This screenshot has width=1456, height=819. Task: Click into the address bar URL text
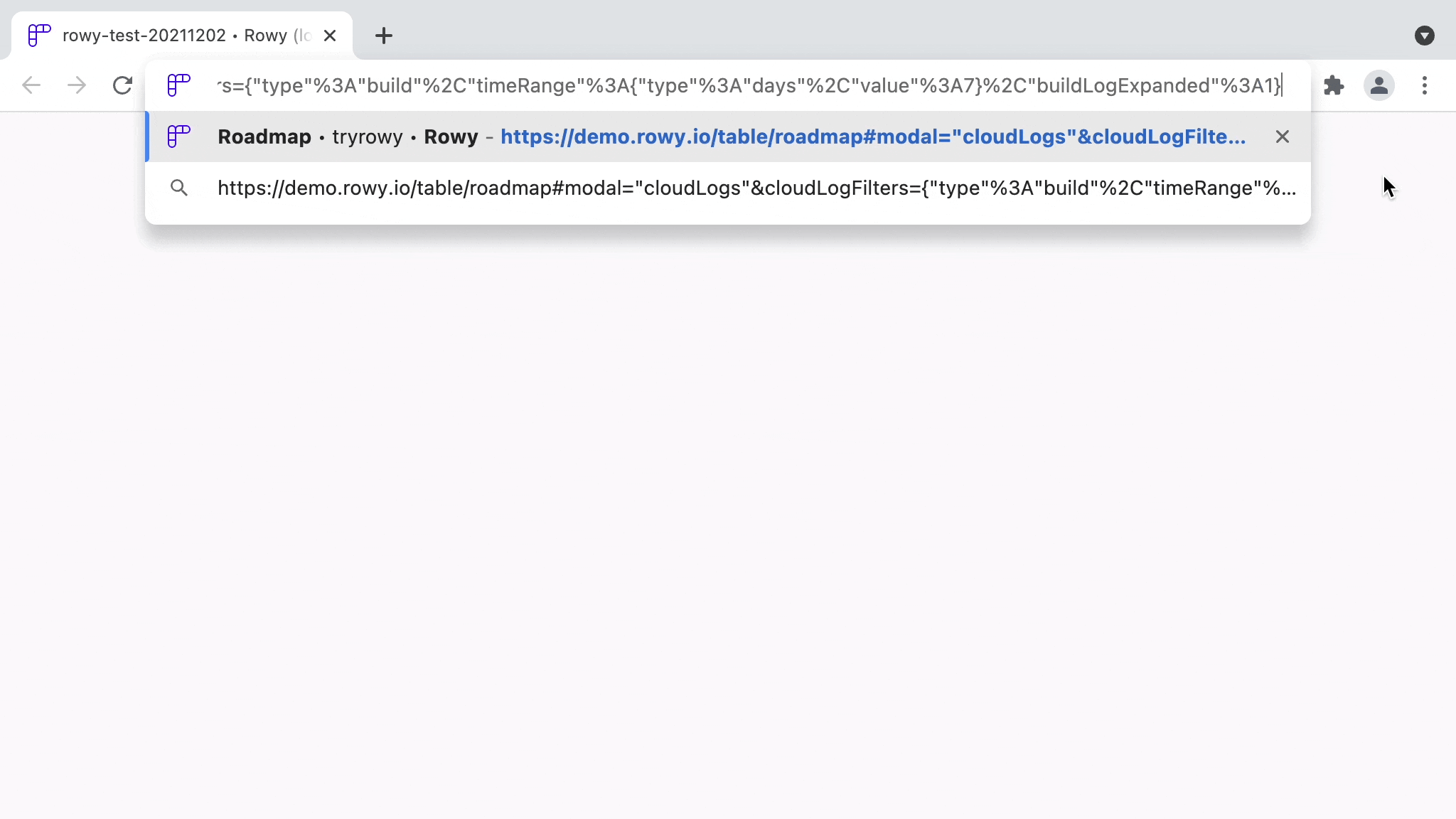[x=749, y=85]
